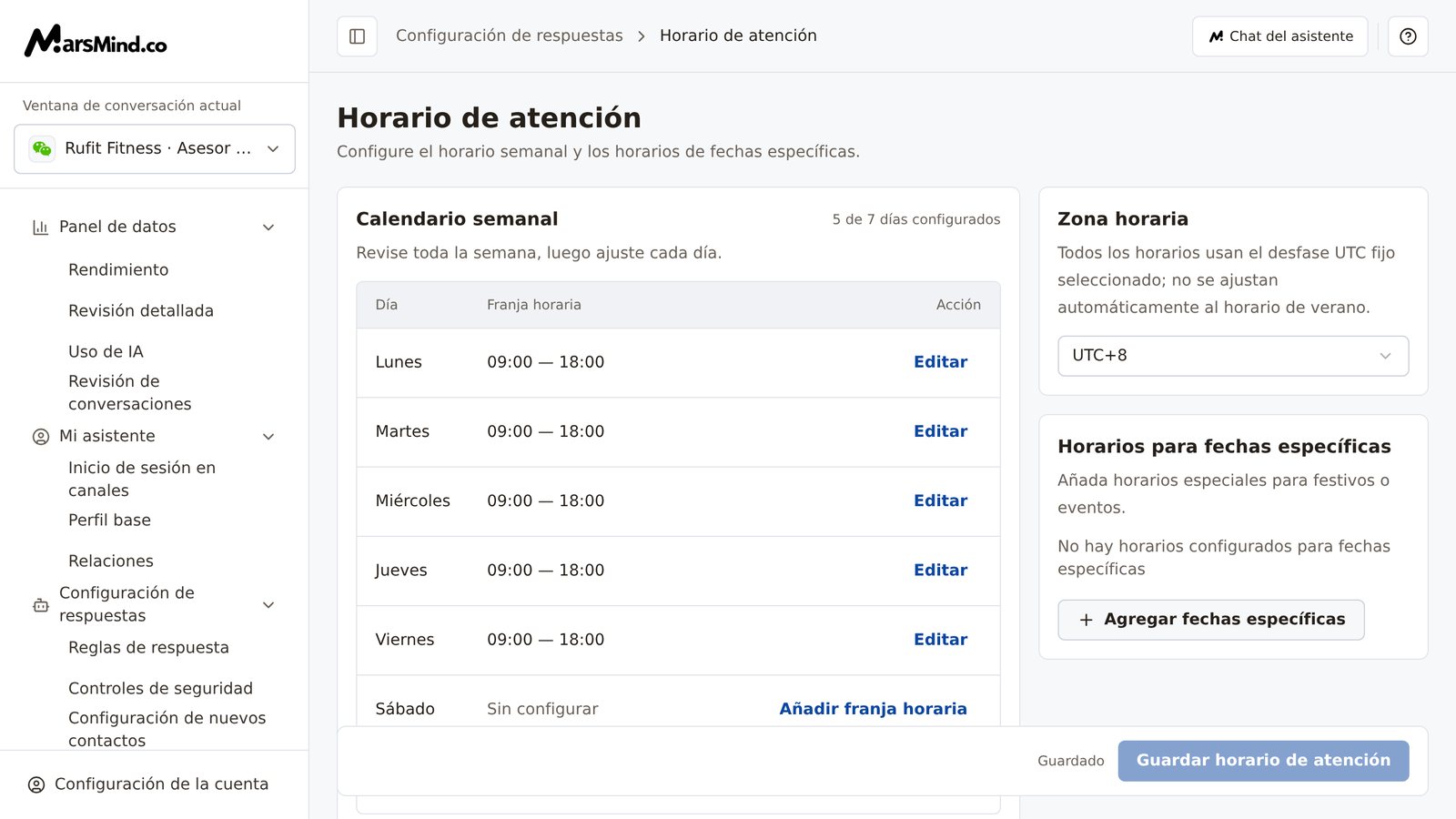Click the Miércoles day label

(x=413, y=500)
